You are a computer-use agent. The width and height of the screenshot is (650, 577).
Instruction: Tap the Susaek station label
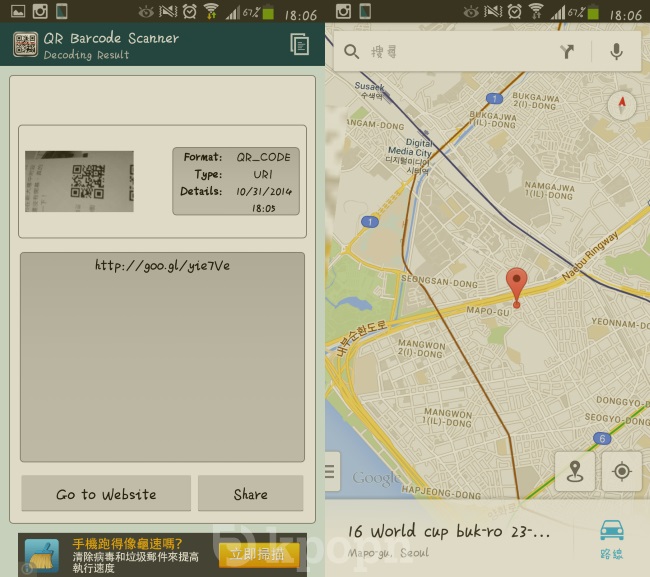coord(370,91)
